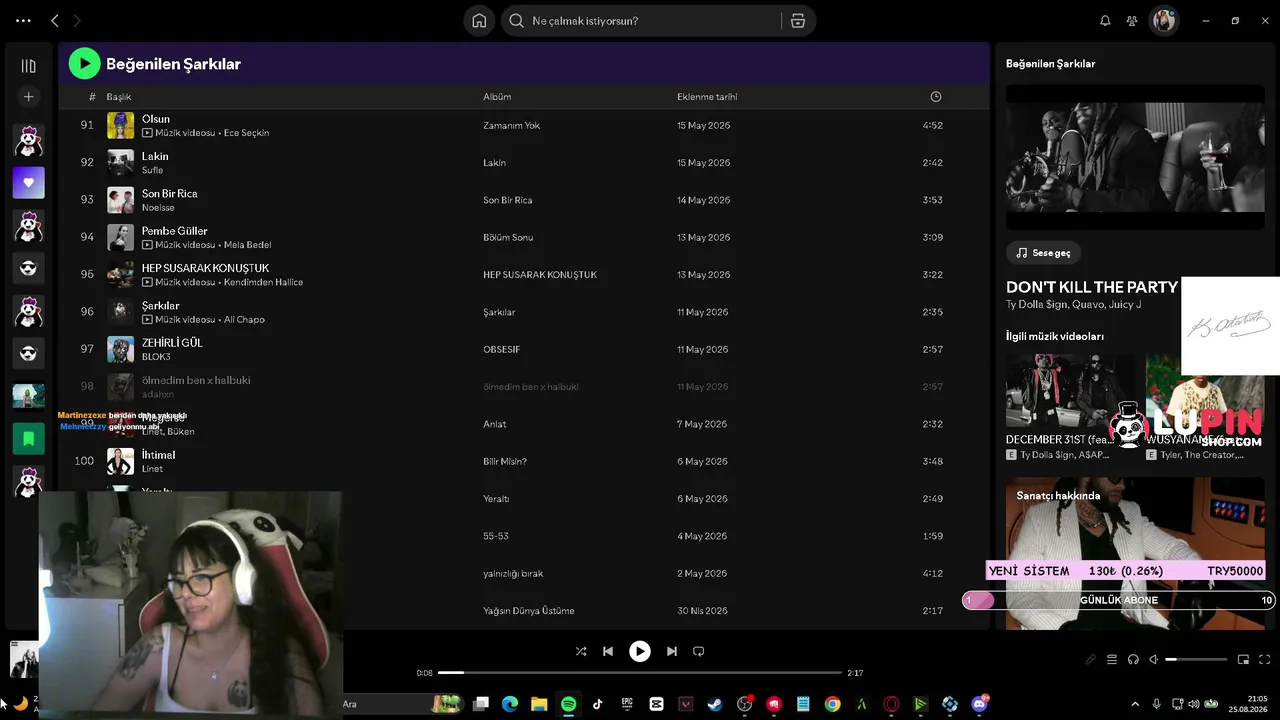Image resolution: width=1280 pixels, height=720 pixels.
Task: Play Beğenilen Şarkılar with green button
Action: coord(84,64)
